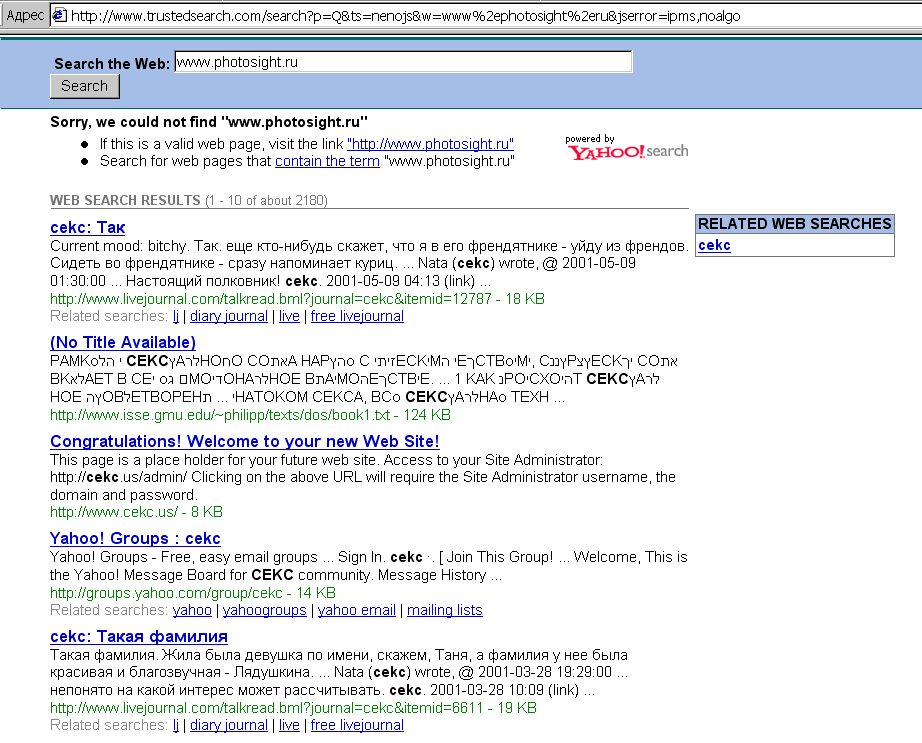Image resolution: width=922 pixels, height=743 pixels.
Task: Click the "(1 - 10 of about 2180)" count text
Action: pyautogui.click(x=266, y=200)
